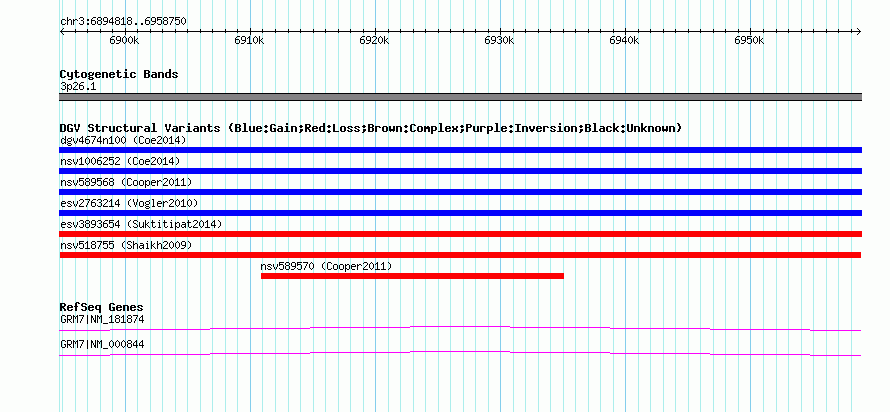Image resolution: width=890 pixels, height=412 pixels.
Task: Click the 6900k ruler tick label
Action: coord(124,40)
